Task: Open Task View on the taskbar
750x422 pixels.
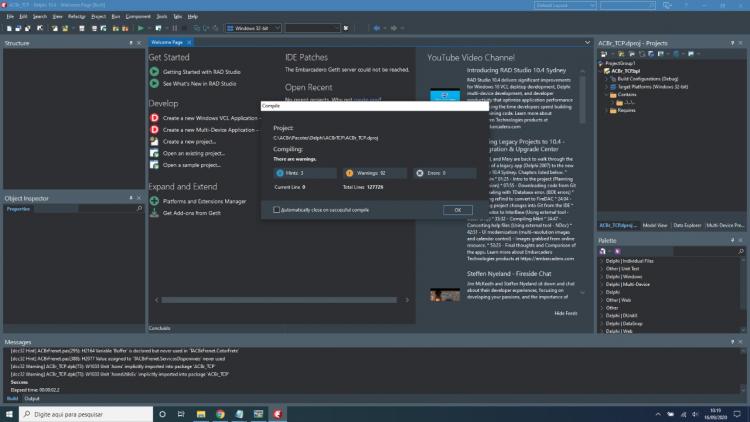Action: point(181,414)
